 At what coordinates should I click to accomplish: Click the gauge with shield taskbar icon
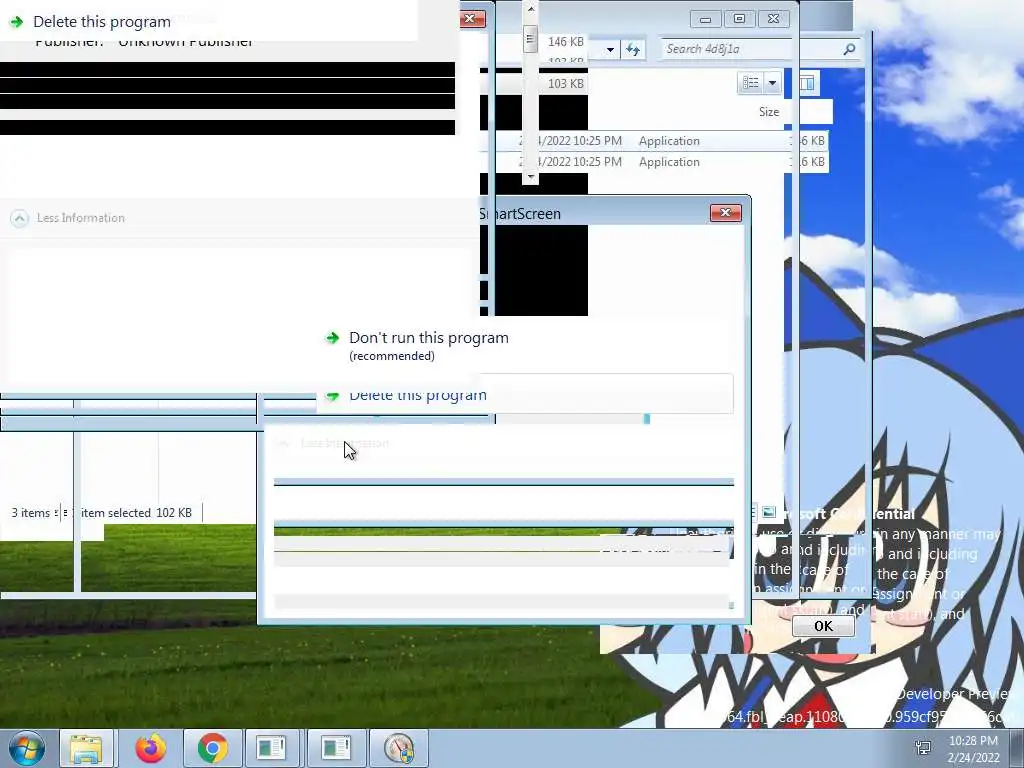click(399, 748)
